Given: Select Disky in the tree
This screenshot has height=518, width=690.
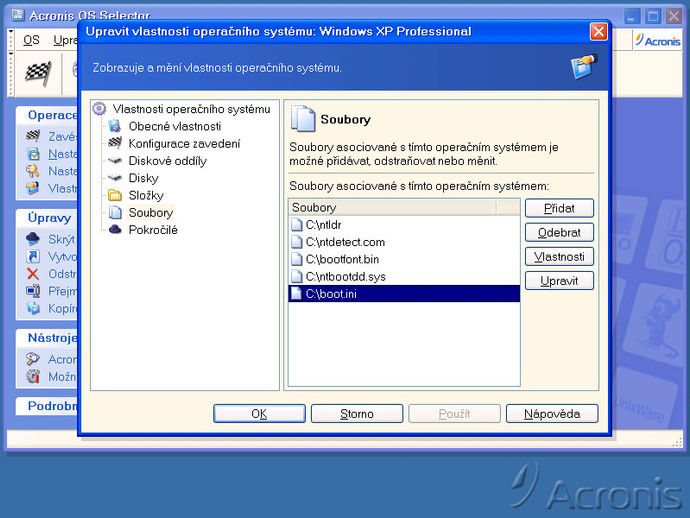Looking at the screenshot, I should click(x=143, y=178).
